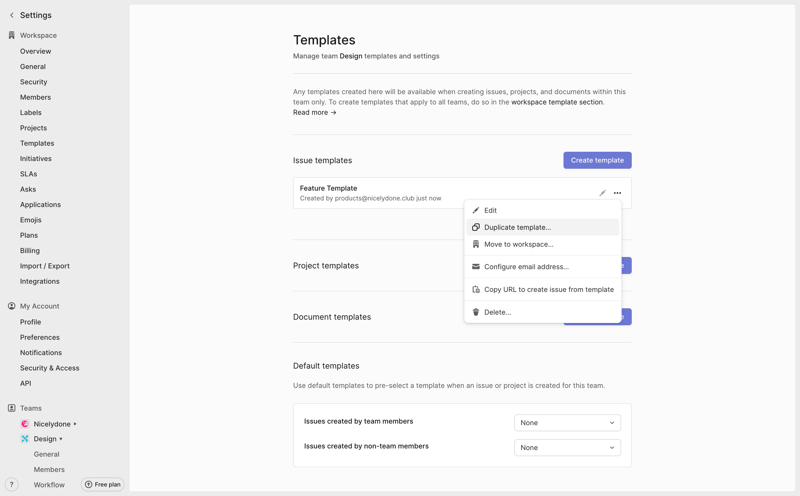Open Members under Workspace

point(35,97)
